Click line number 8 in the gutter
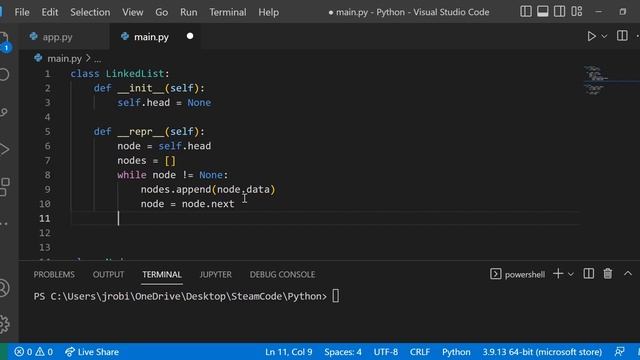The height and width of the screenshot is (360, 640). coord(47,175)
